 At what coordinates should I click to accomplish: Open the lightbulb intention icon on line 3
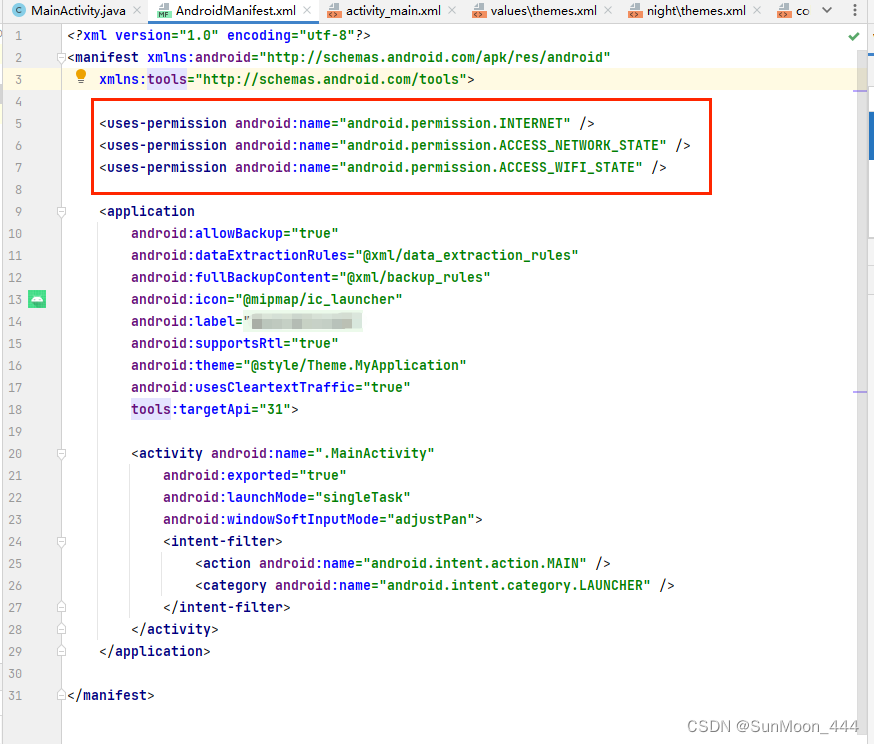click(81, 77)
